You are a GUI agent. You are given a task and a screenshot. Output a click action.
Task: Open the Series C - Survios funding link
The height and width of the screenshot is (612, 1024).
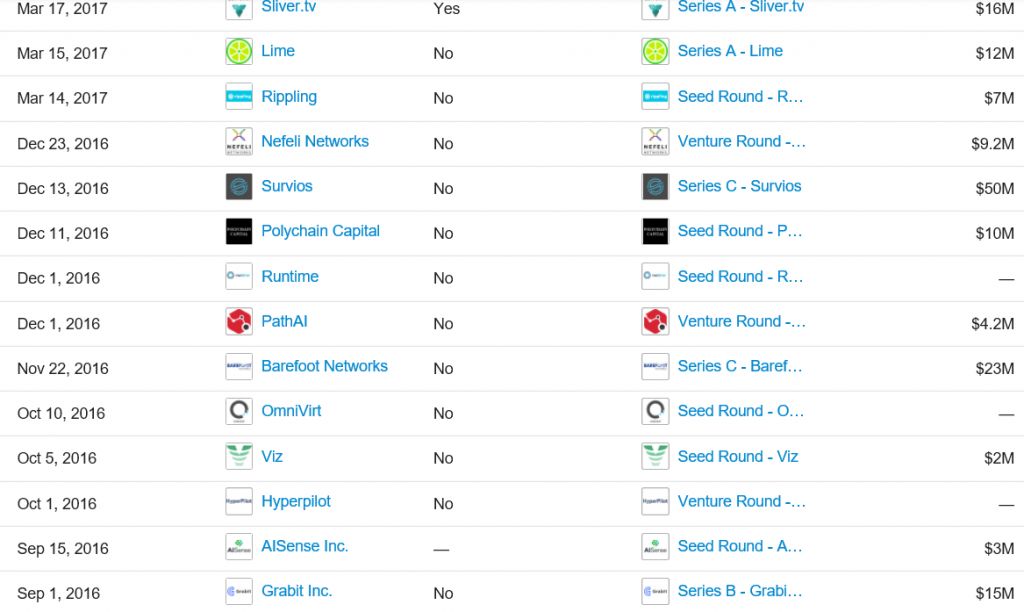point(739,186)
